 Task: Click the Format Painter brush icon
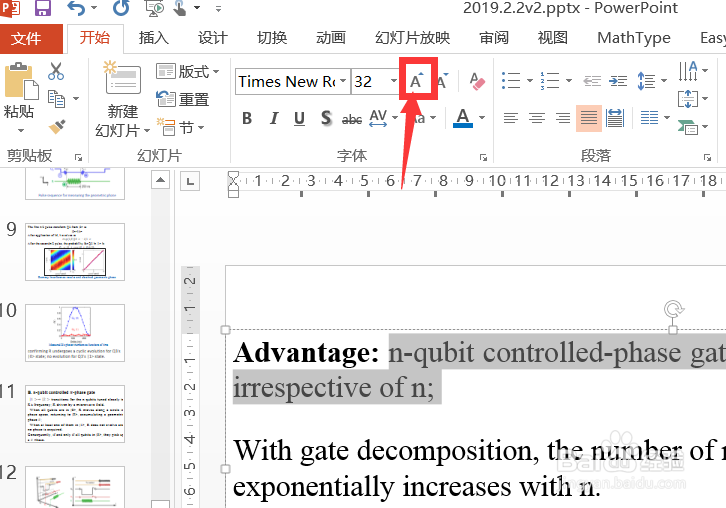point(57,126)
